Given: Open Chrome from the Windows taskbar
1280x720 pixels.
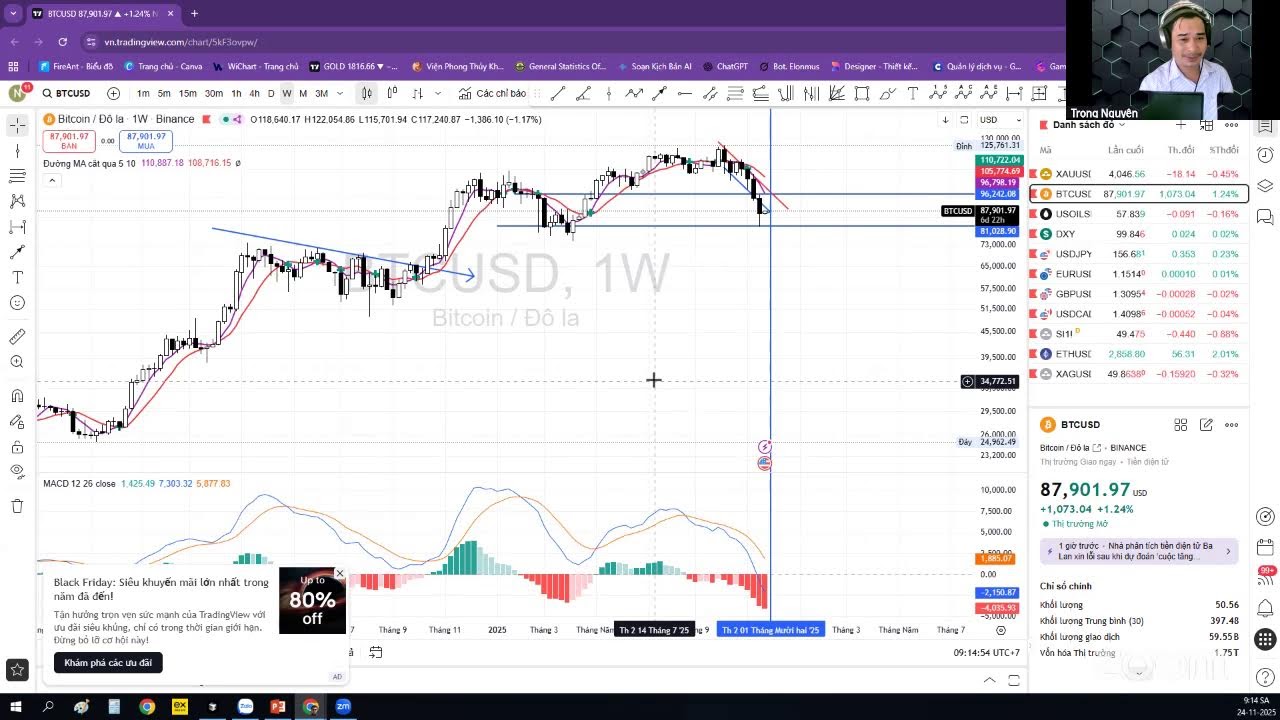Looking at the screenshot, I should coord(147,706).
